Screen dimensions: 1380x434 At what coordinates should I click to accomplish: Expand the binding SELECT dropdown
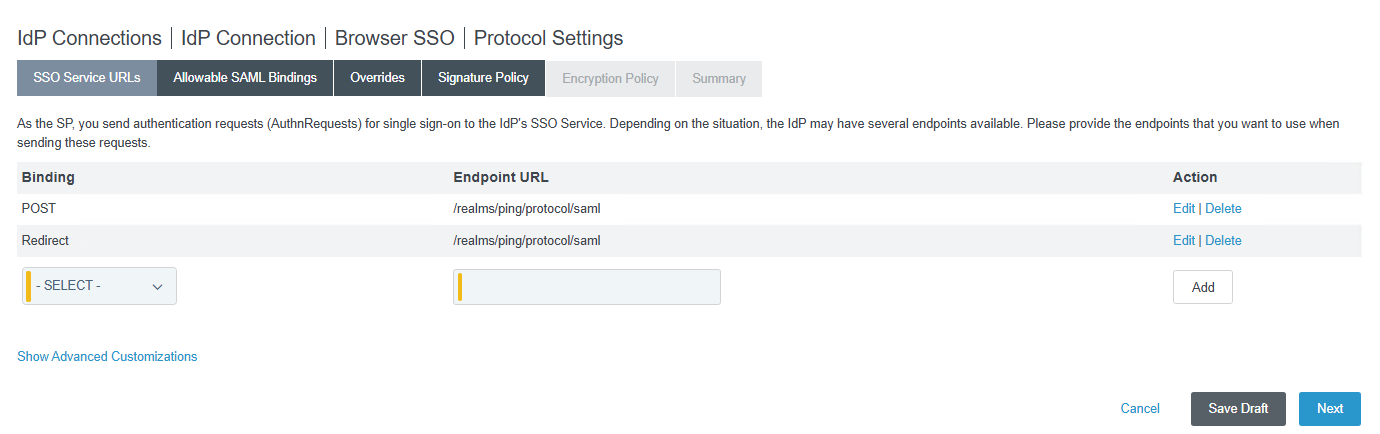(99, 286)
